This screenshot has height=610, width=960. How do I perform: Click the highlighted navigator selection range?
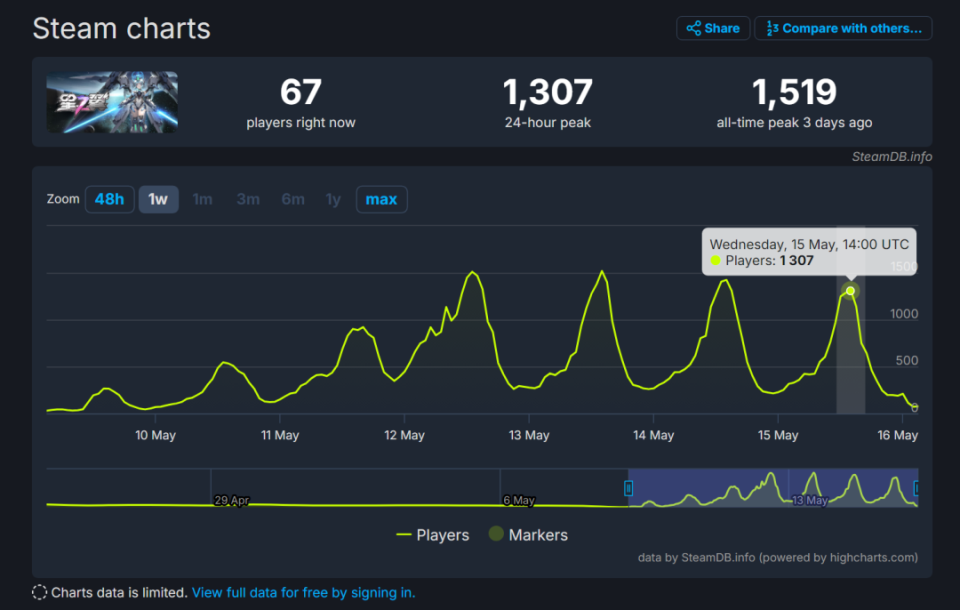click(773, 488)
